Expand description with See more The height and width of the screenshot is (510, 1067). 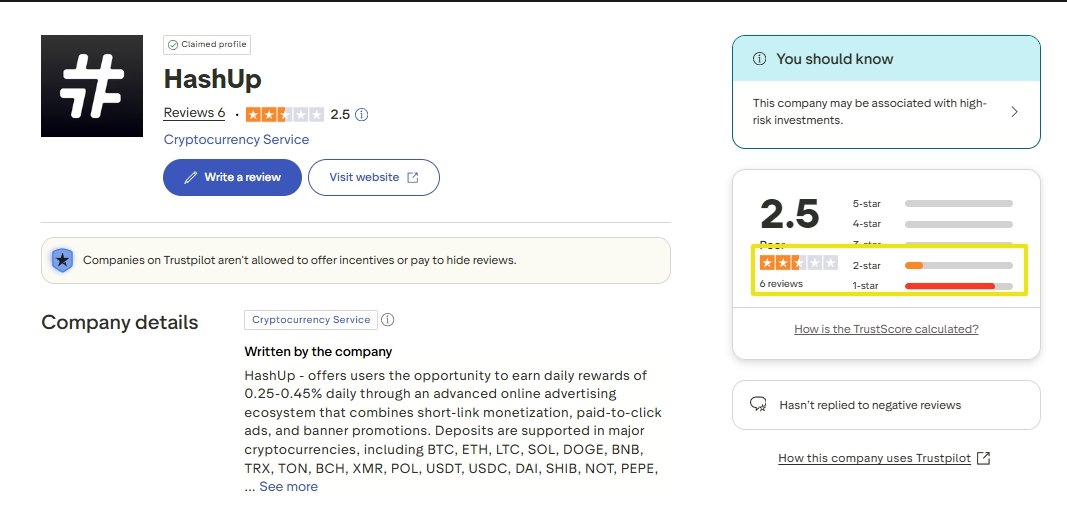point(288,487)
